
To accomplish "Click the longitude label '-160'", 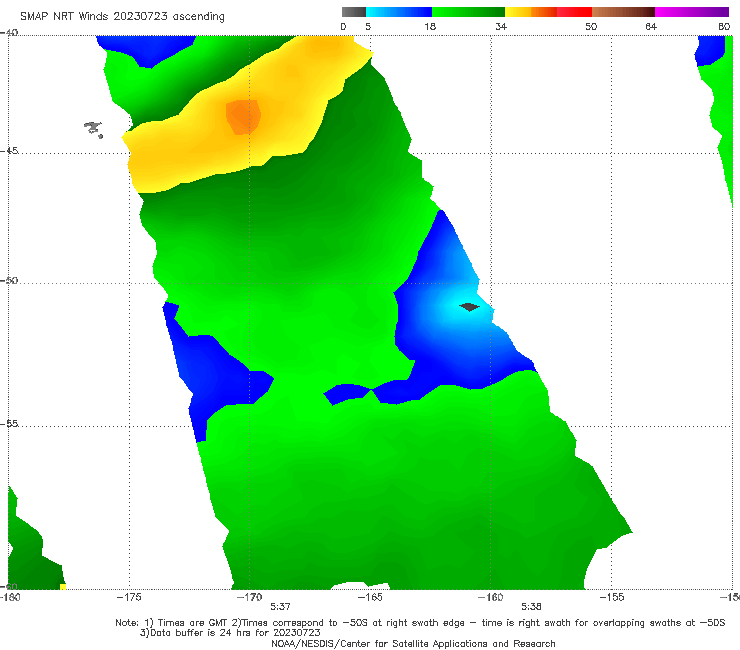I will pyautogui.click(x=491, y=597).
